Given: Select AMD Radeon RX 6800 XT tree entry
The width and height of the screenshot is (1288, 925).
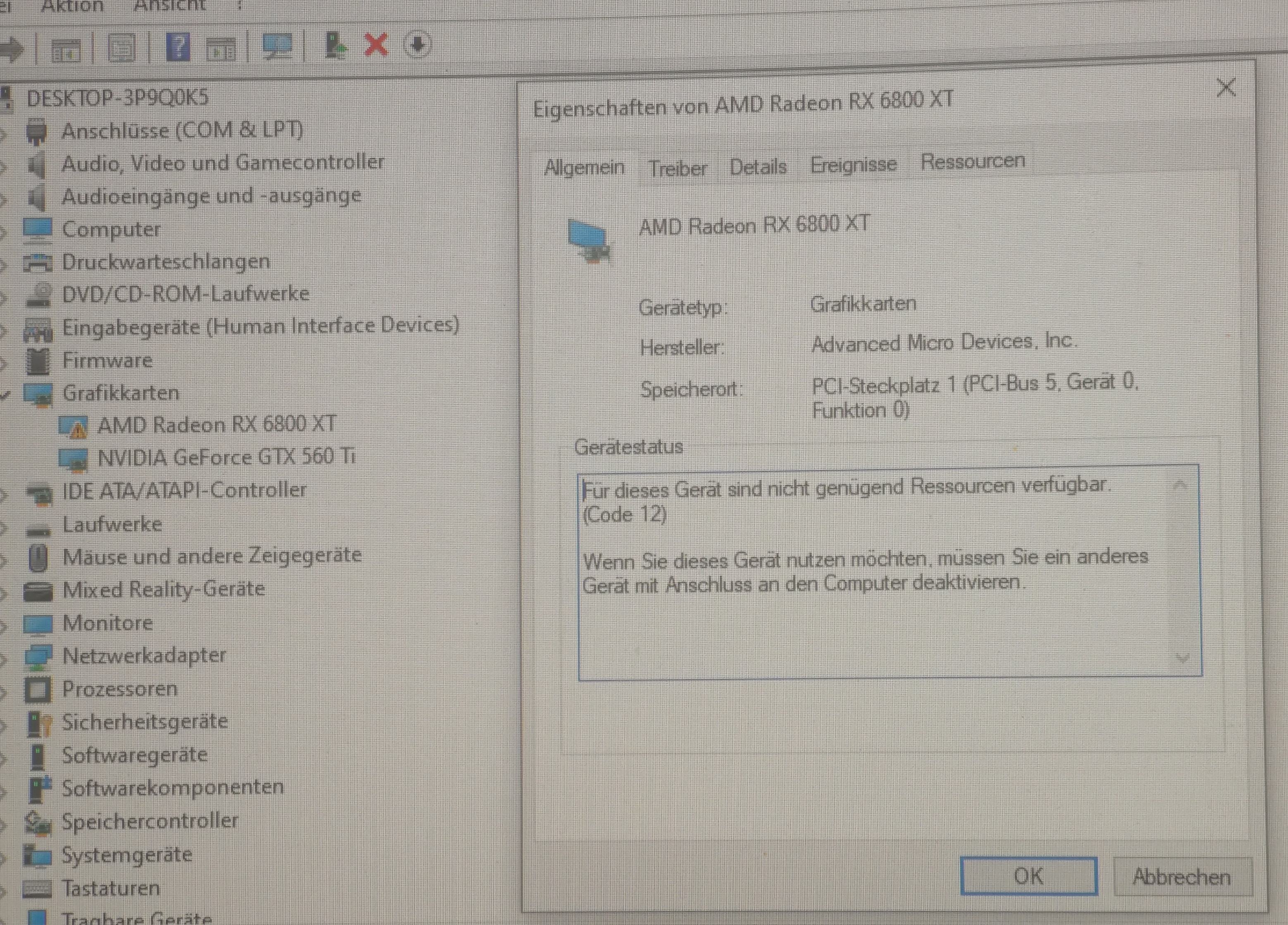Looking at the screenshot, I should [x=217, y=424].
